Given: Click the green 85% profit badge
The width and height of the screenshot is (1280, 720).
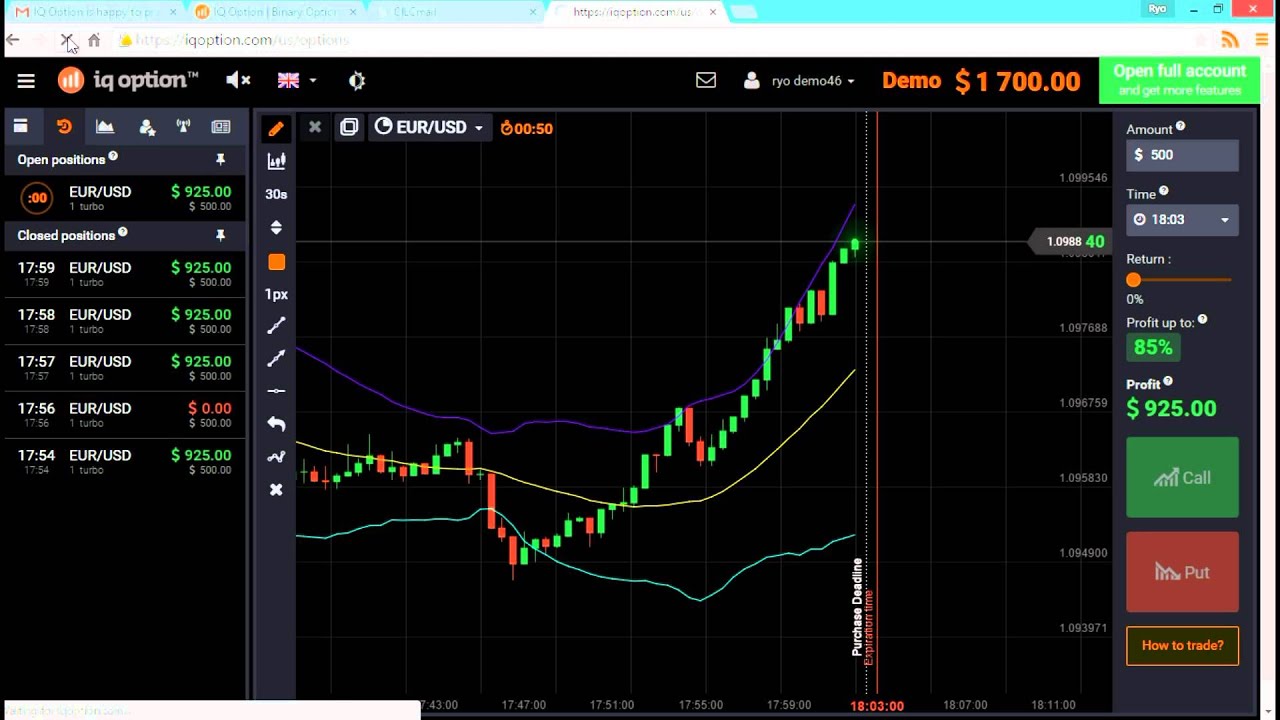Looking at the screenshot, I should pyautogui.click(x=1153, y=347).
